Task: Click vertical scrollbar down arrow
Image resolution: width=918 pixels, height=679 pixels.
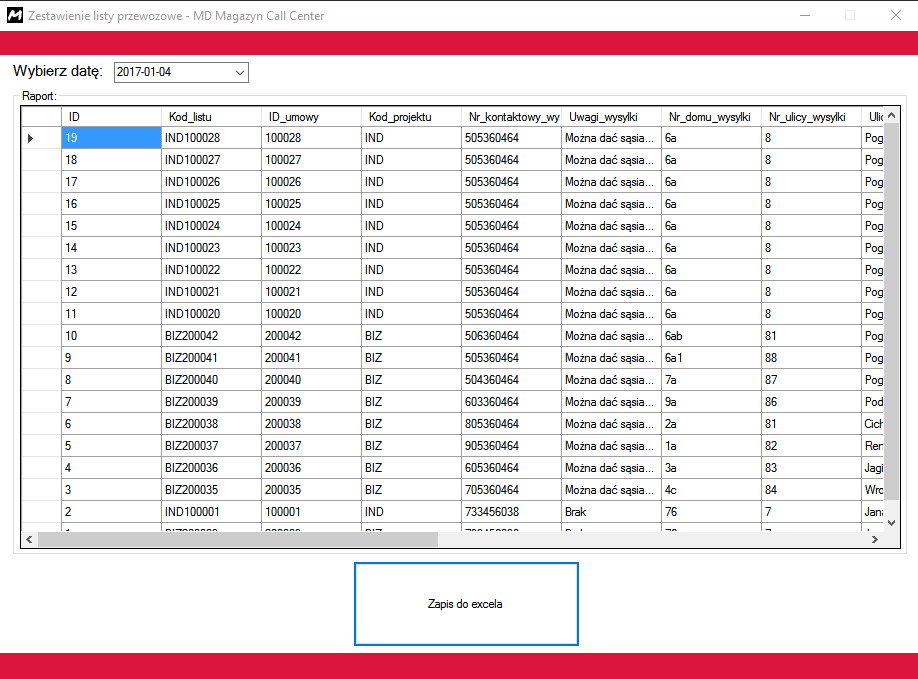Action: coord(891,523)
